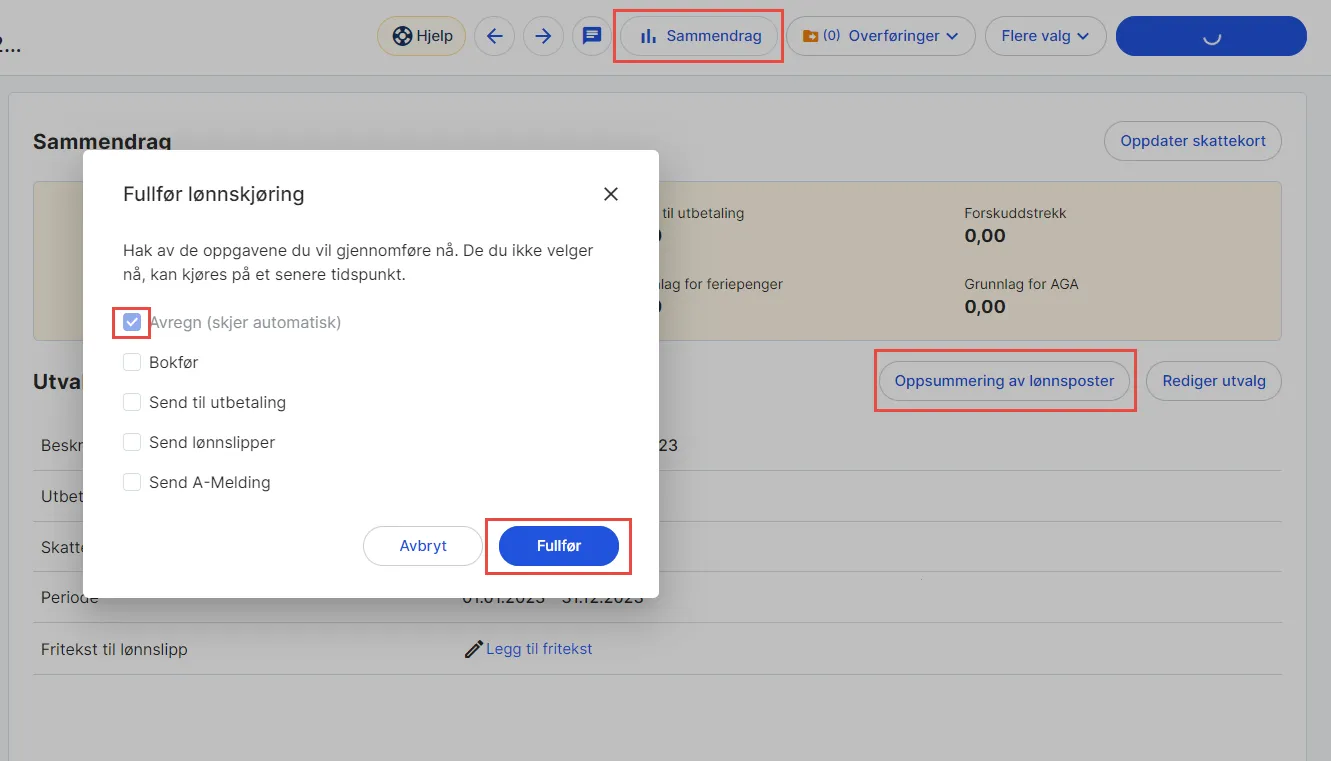Click Rediger utvalg
Image resolution: width=1331 pixels, height=761 pixels.
tap(1213, 381)
